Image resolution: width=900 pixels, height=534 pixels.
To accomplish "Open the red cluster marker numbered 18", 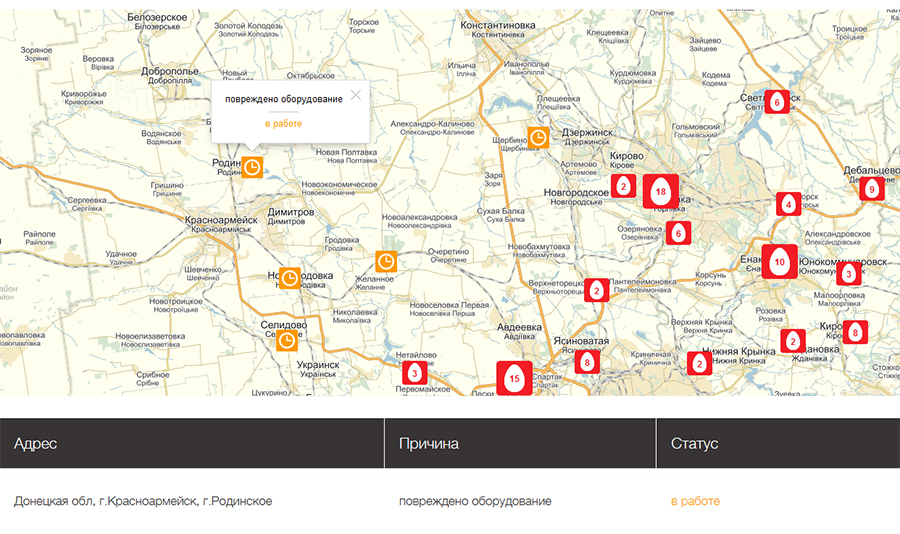I will (660, 190).
